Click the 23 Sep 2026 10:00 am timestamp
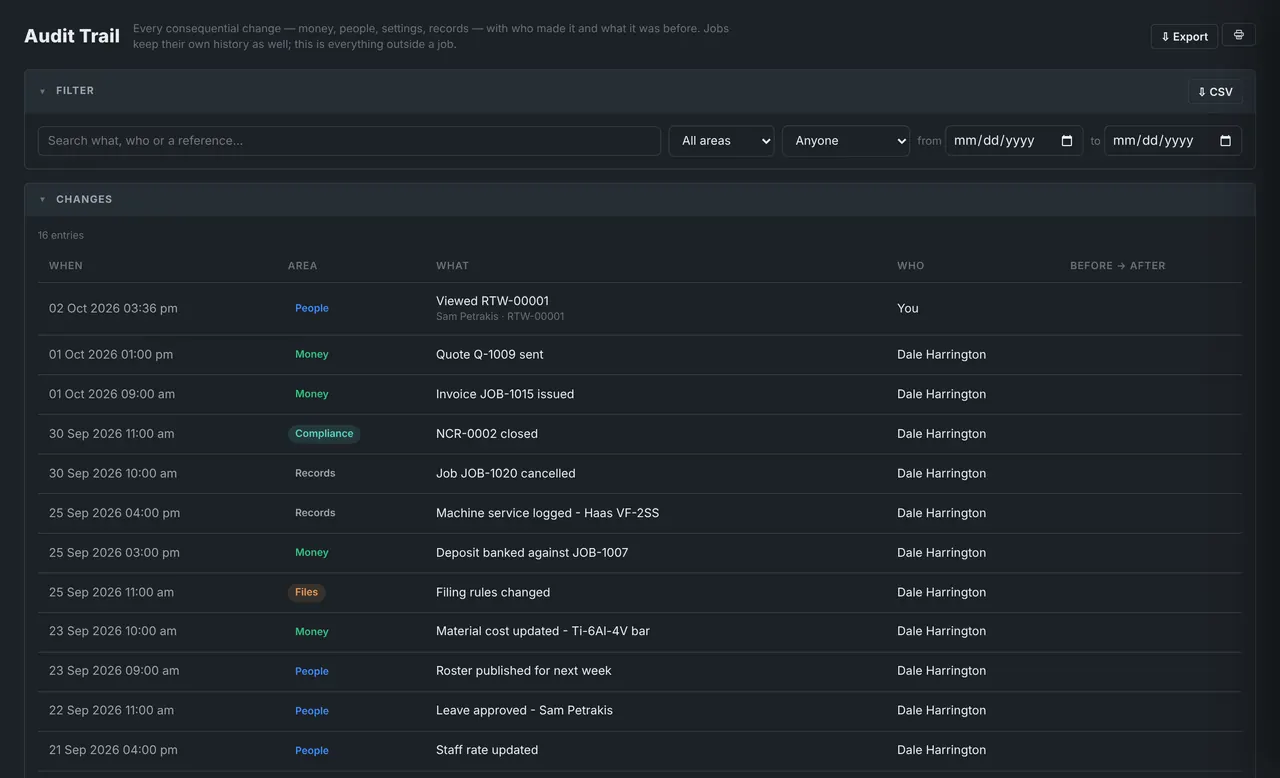The image size is (1280, 778). point(113,632)
